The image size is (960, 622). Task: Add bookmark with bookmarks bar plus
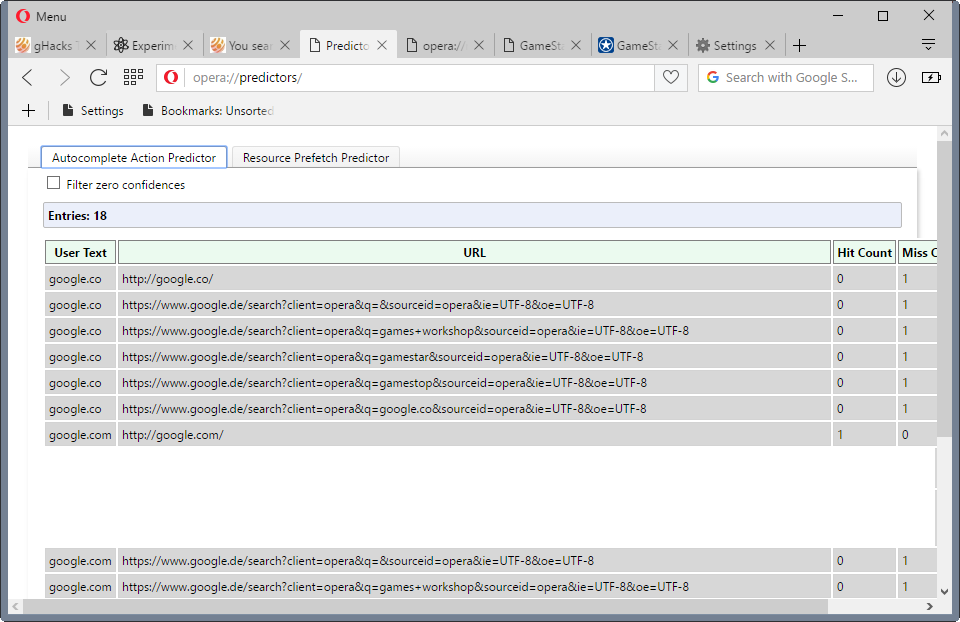[x=29, y=110]
